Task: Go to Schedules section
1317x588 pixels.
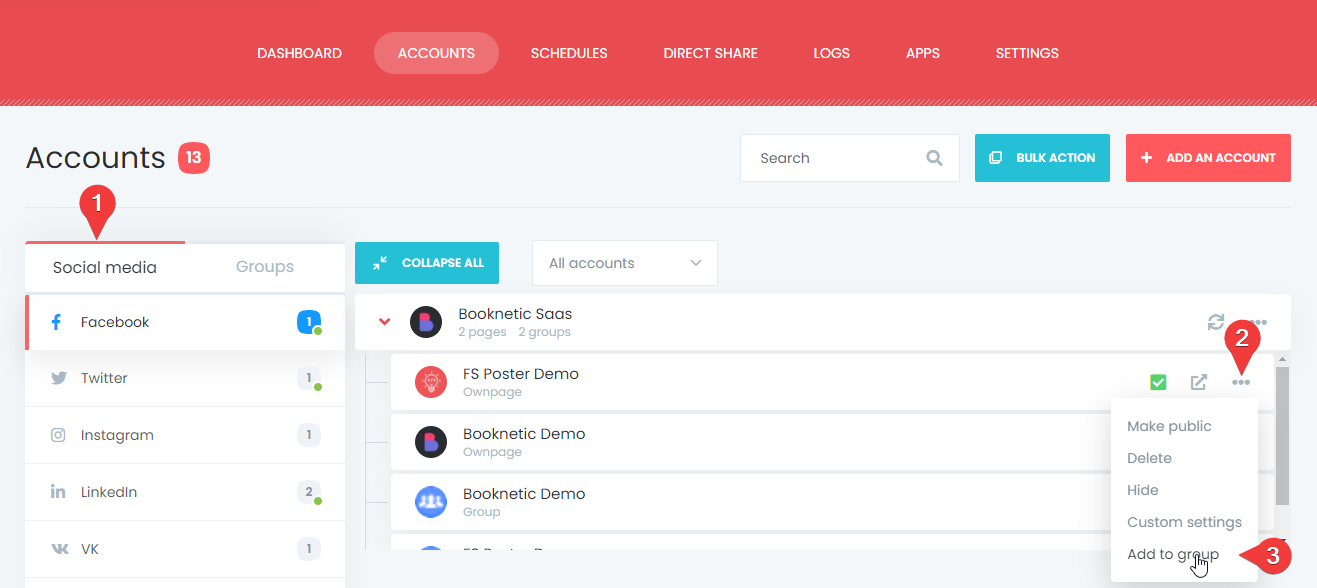Action: coord(569,53)
